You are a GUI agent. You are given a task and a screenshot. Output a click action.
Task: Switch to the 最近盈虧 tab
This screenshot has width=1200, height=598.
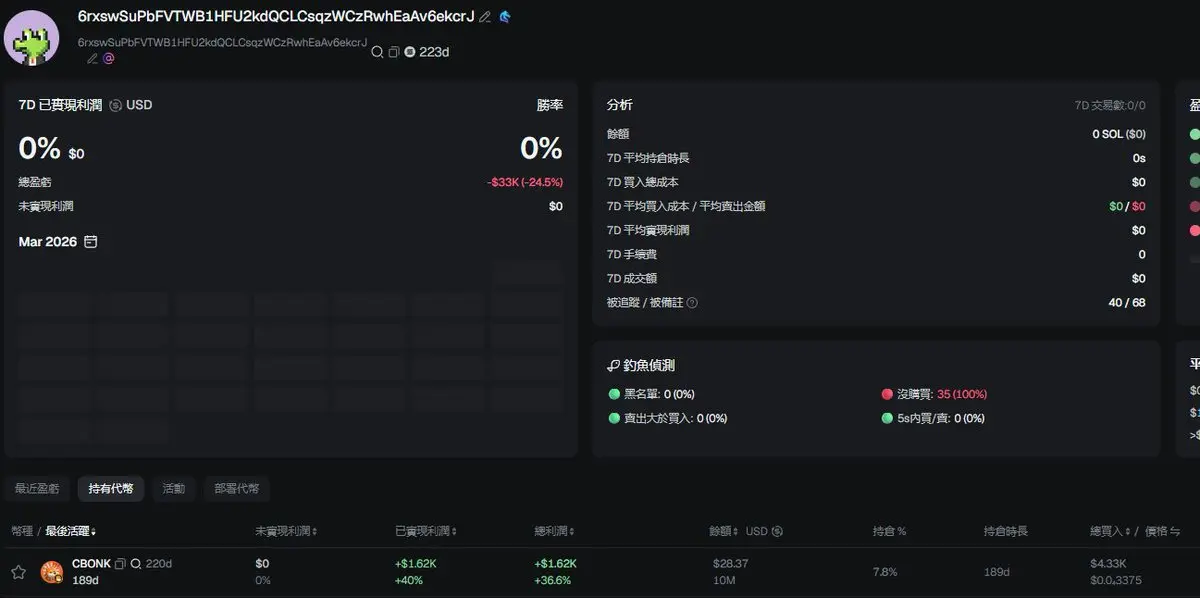(x=36, y=489)
